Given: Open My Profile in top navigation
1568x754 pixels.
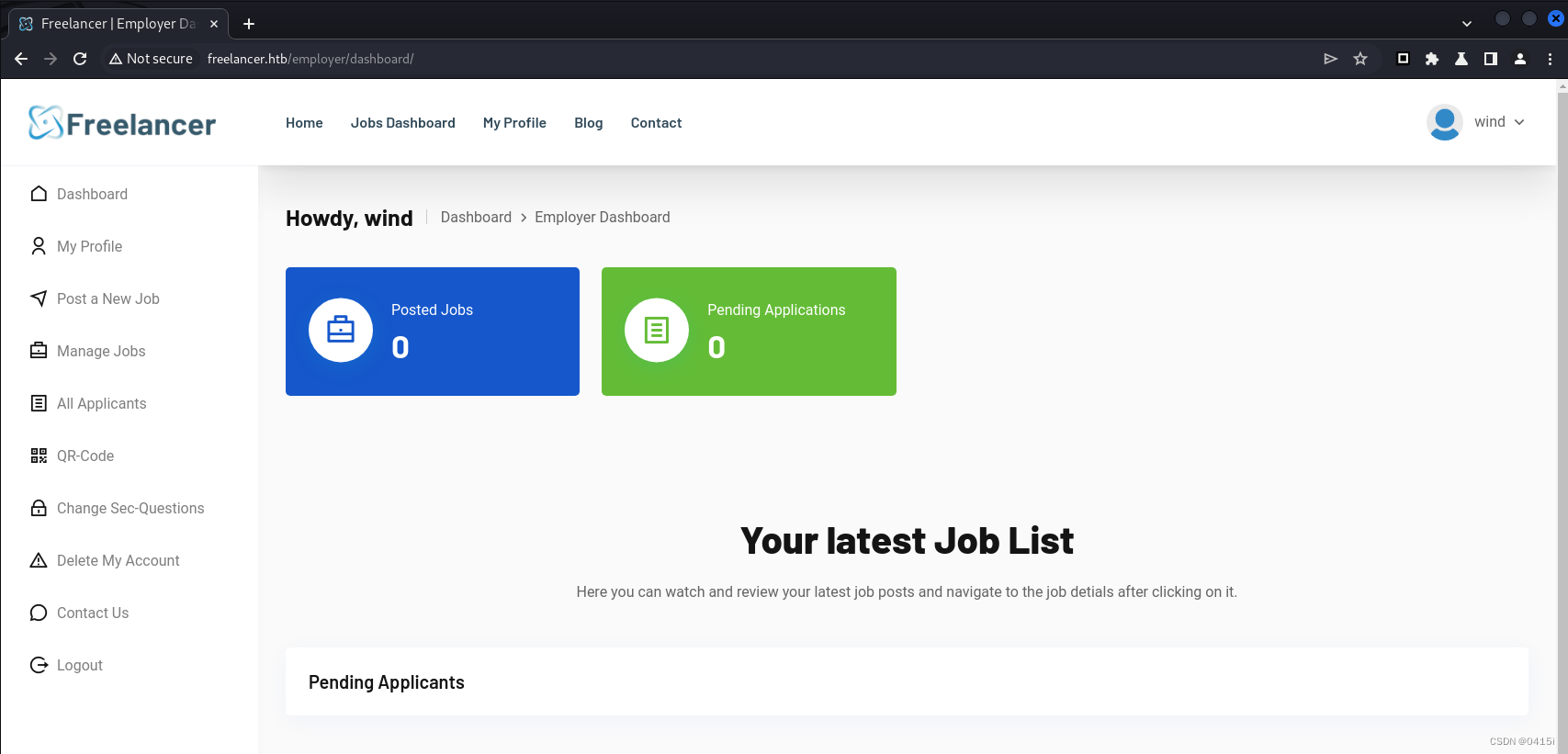Looking at the screenshot, I should (514, 123).
